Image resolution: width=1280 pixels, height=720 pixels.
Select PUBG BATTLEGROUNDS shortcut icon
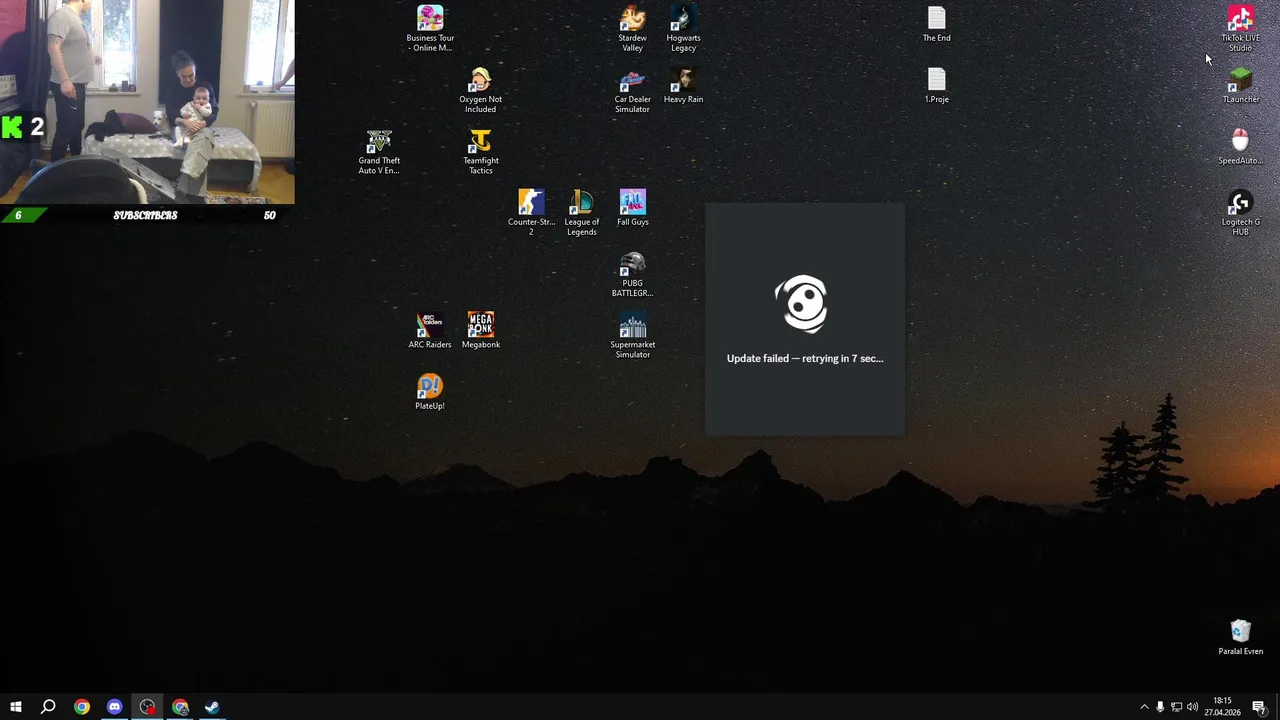[x=632, y=274]
